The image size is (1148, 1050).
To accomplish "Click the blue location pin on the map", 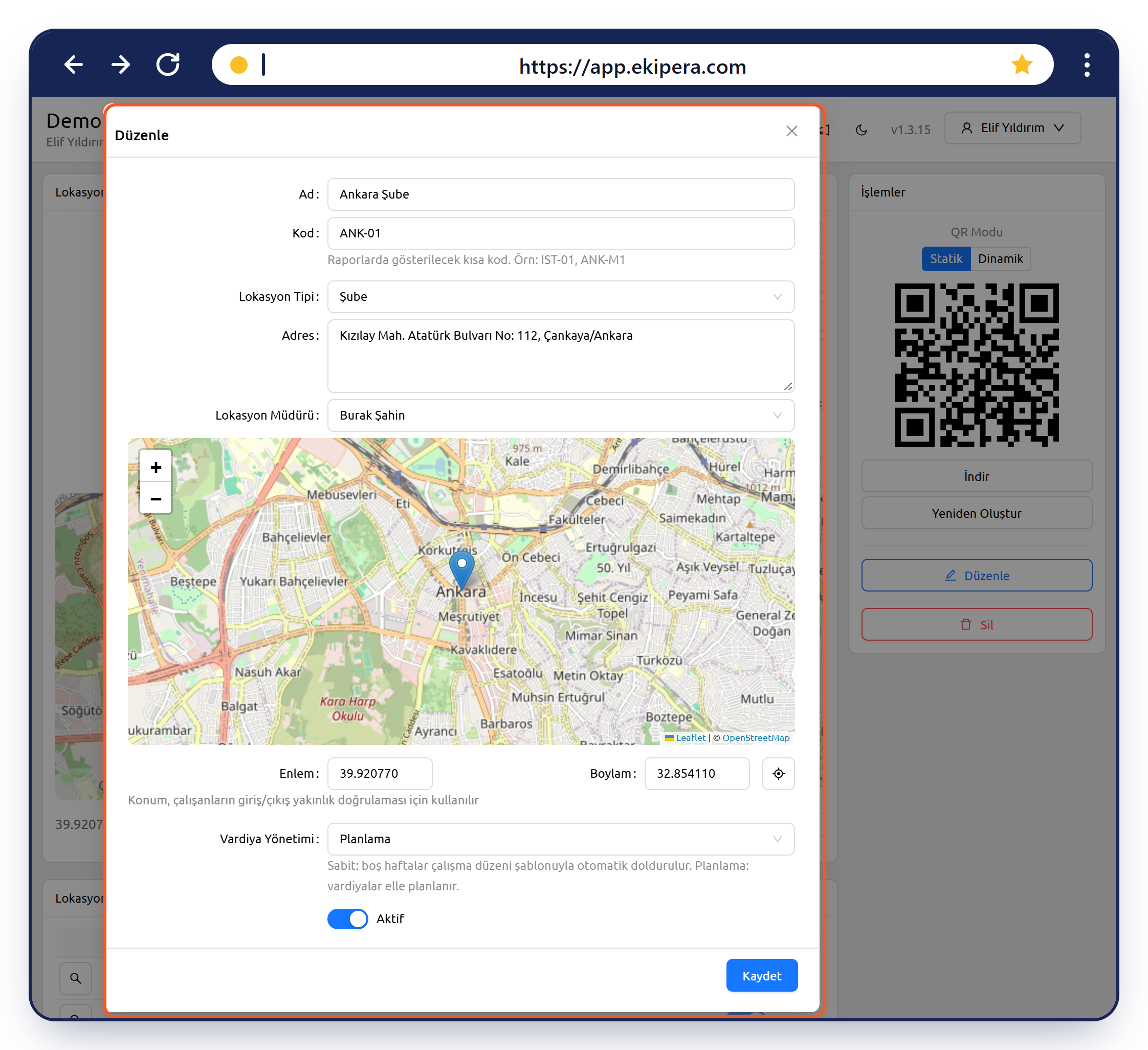I will coord(462,570).
